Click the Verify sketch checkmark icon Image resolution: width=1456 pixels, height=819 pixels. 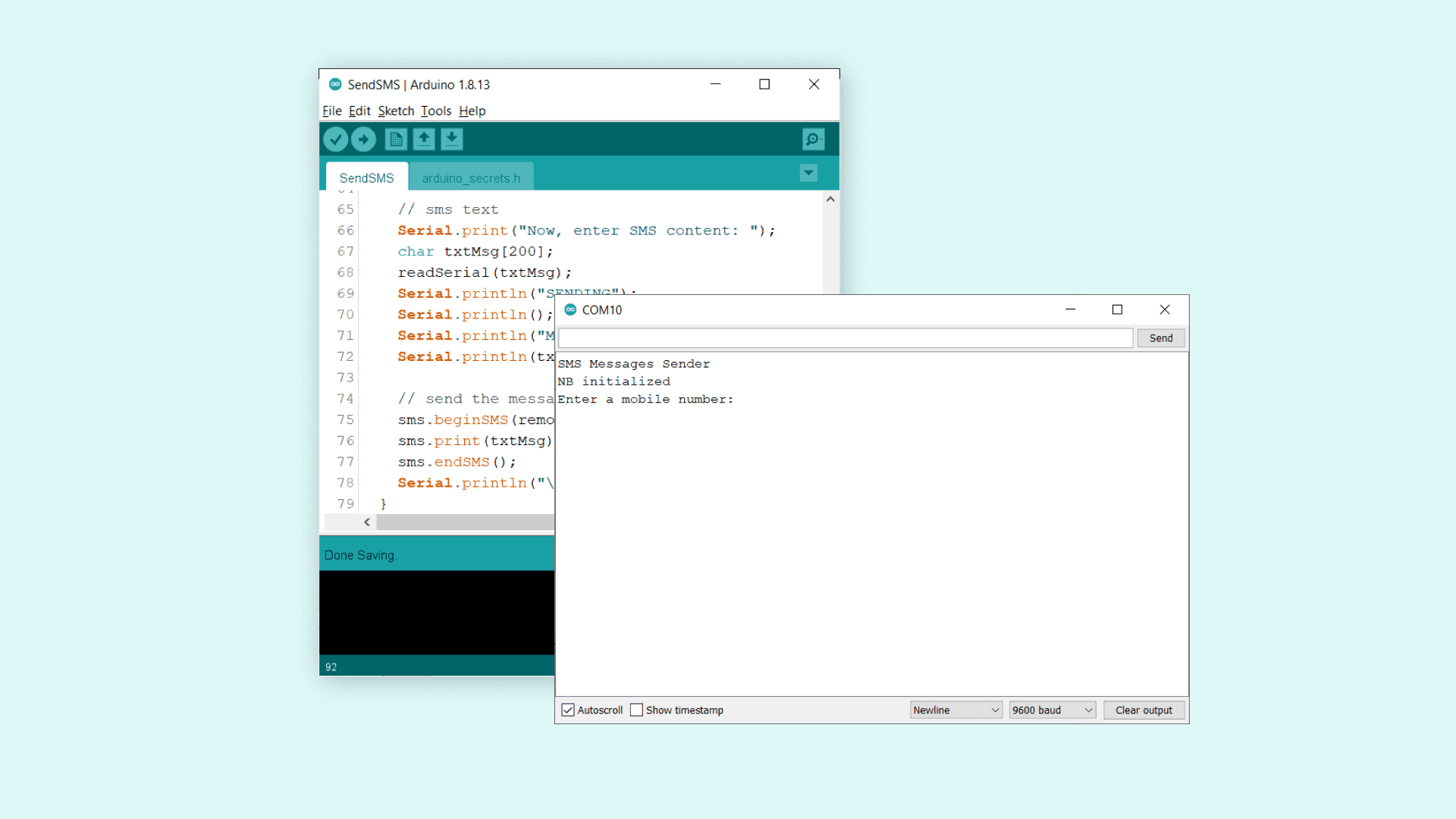[x=335, y=140]
